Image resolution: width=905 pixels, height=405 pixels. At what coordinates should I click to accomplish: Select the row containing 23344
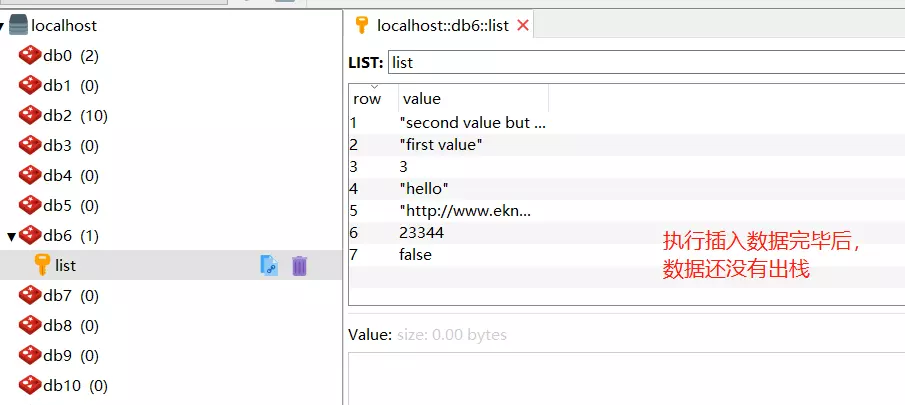point(627,232)
